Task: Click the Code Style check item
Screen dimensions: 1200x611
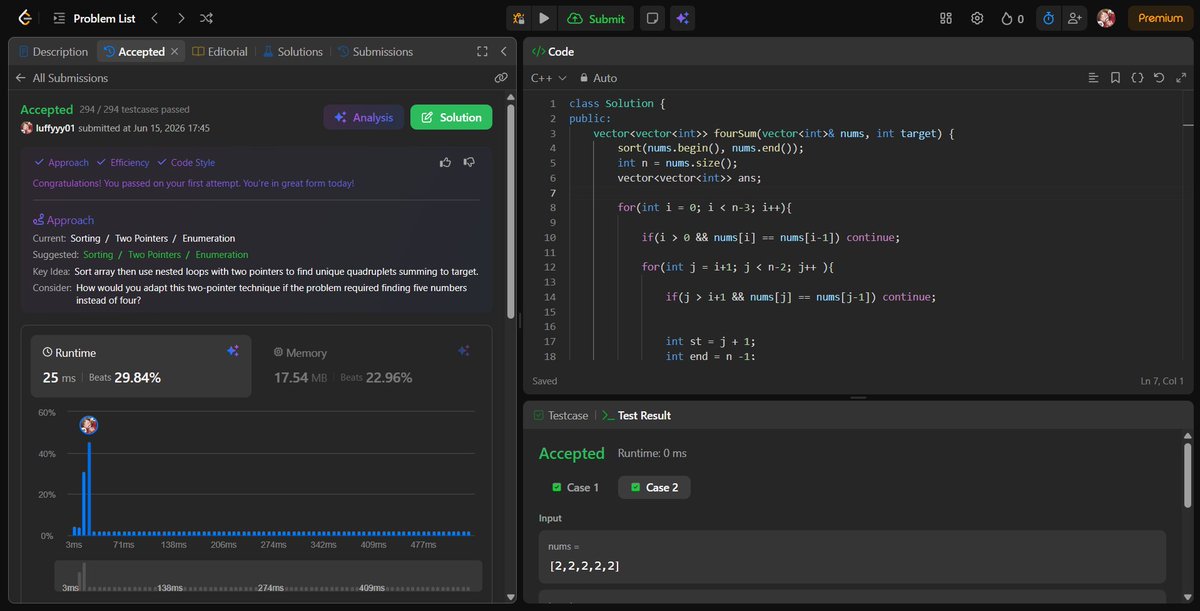Action: point(186,162)
